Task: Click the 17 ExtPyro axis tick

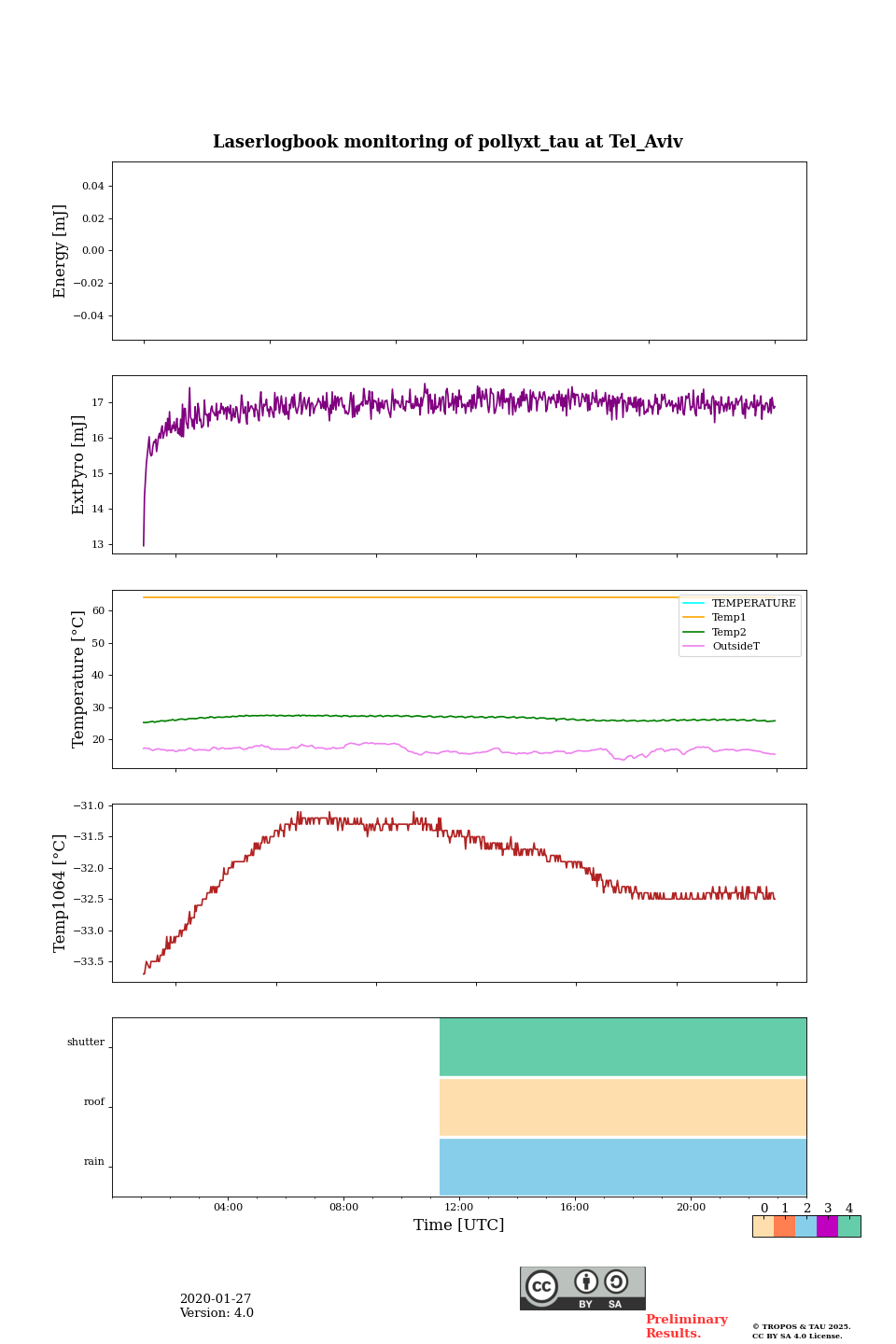Action: pos(98,402)
